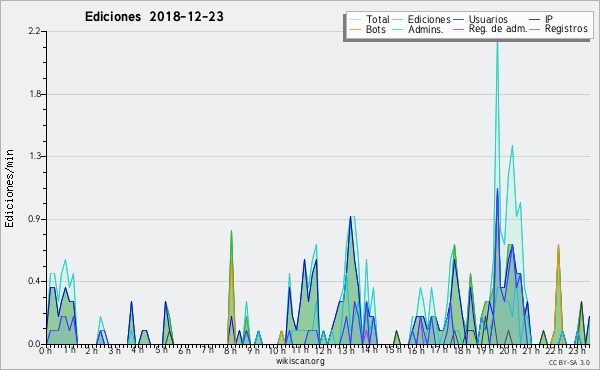
Task: Click the '12 h' x-axis label
Action: click(323, 350)
